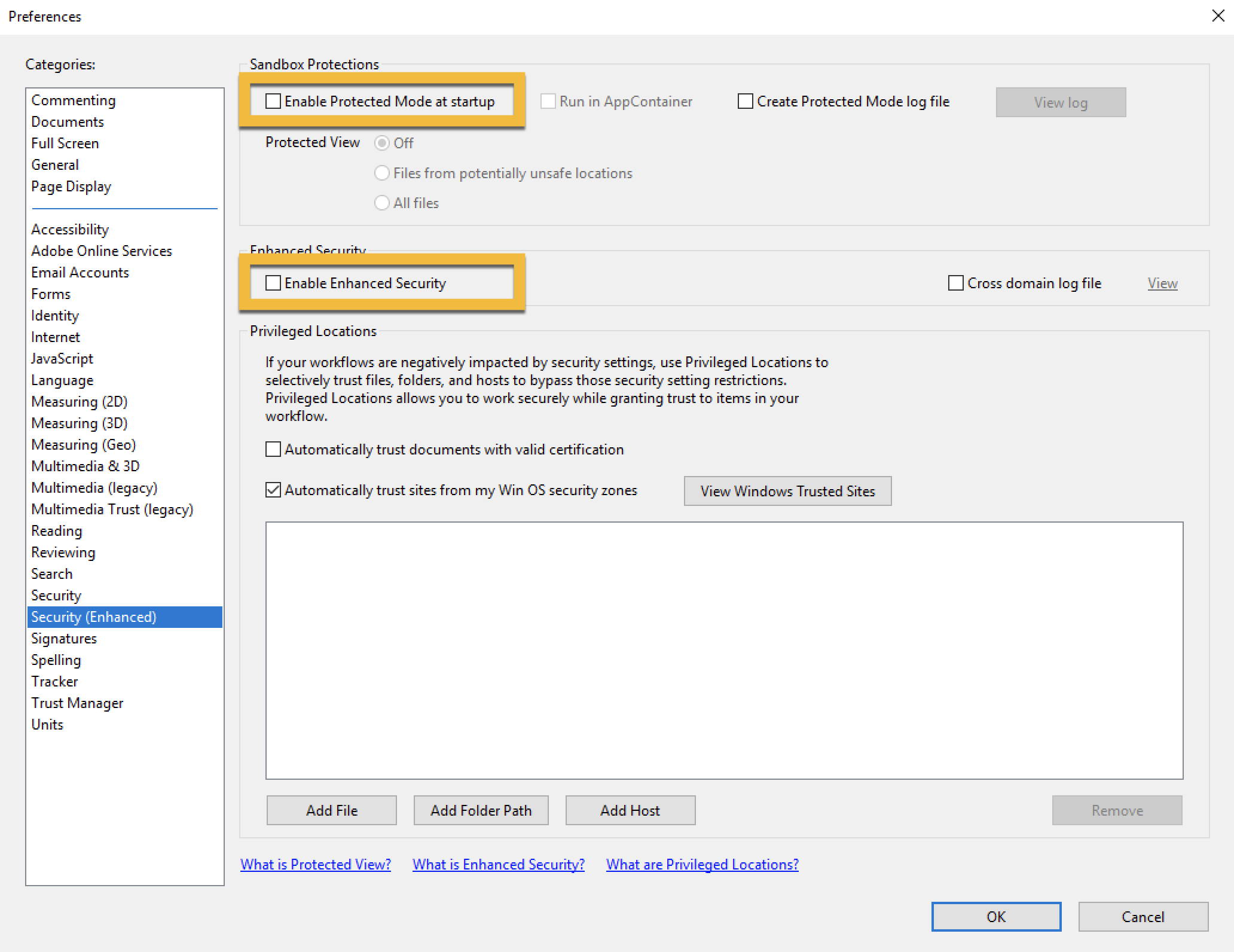
Task: Go to Page Display preferences
Action: 71,187
